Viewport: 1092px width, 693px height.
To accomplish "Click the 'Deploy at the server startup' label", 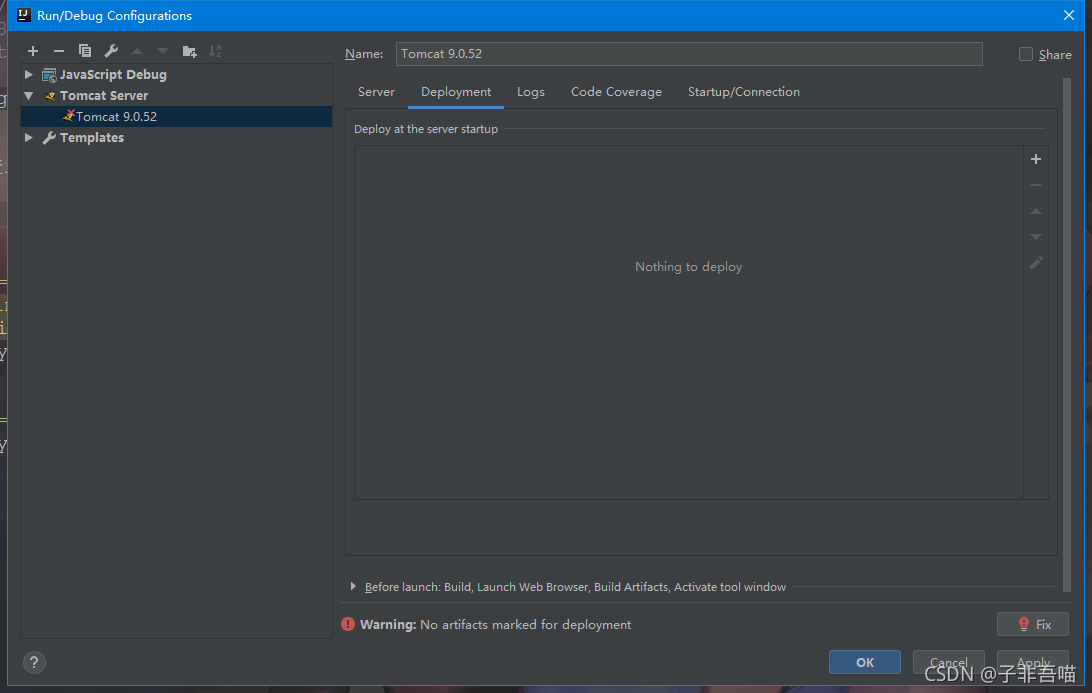I will pyautogui.click(x=426, y=129).
